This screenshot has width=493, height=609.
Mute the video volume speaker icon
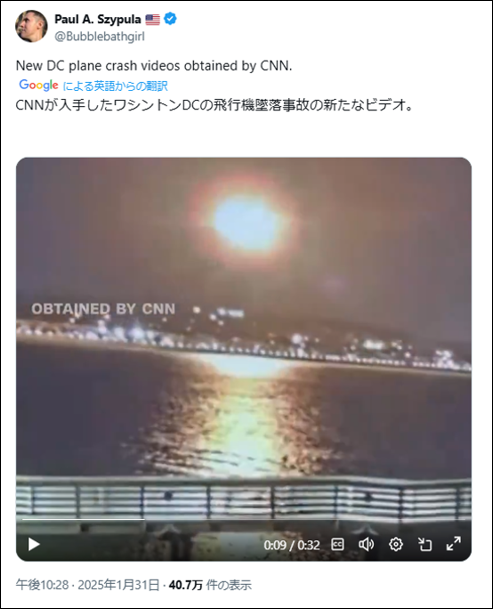(x=366, y=545)
